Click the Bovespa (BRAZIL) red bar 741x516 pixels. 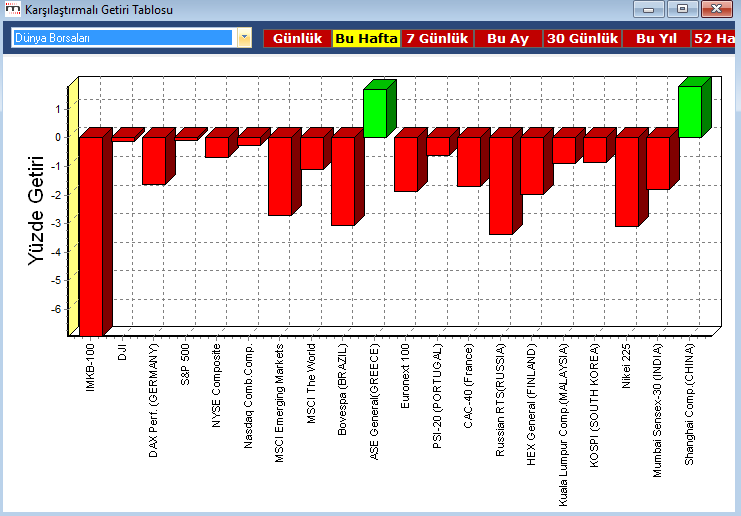343,181
